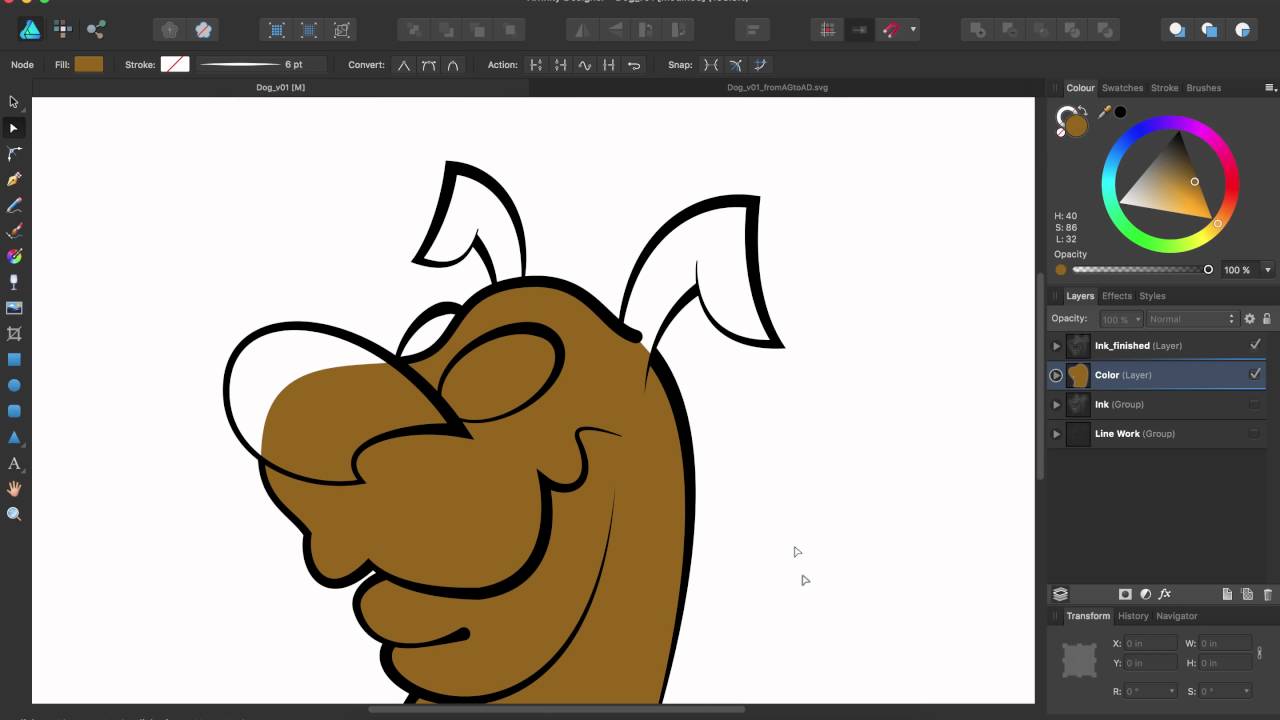Toggle the Line Work group visibility
Image resolution: width=1280 pixels, height=720 pixels.
click(x=1255, y=433)
